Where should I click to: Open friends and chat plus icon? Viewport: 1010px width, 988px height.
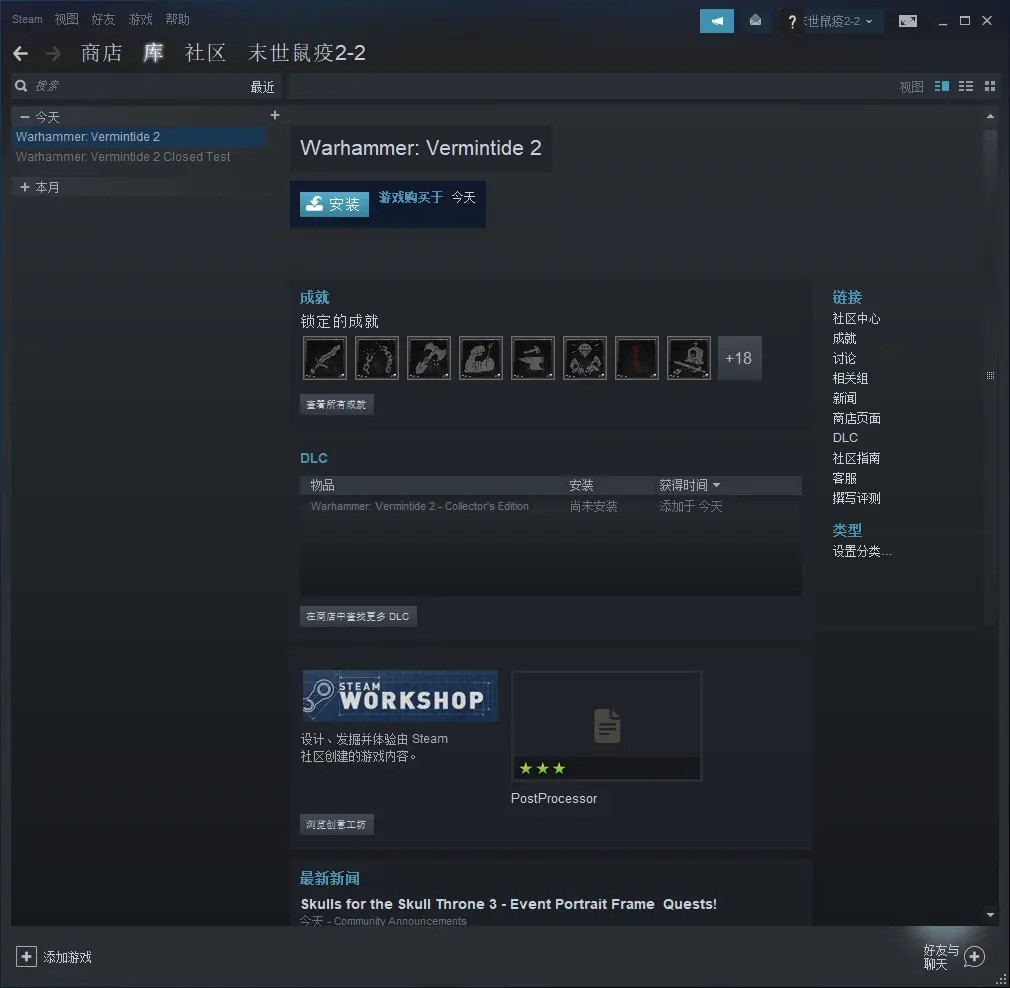click(x=974, y=956)
